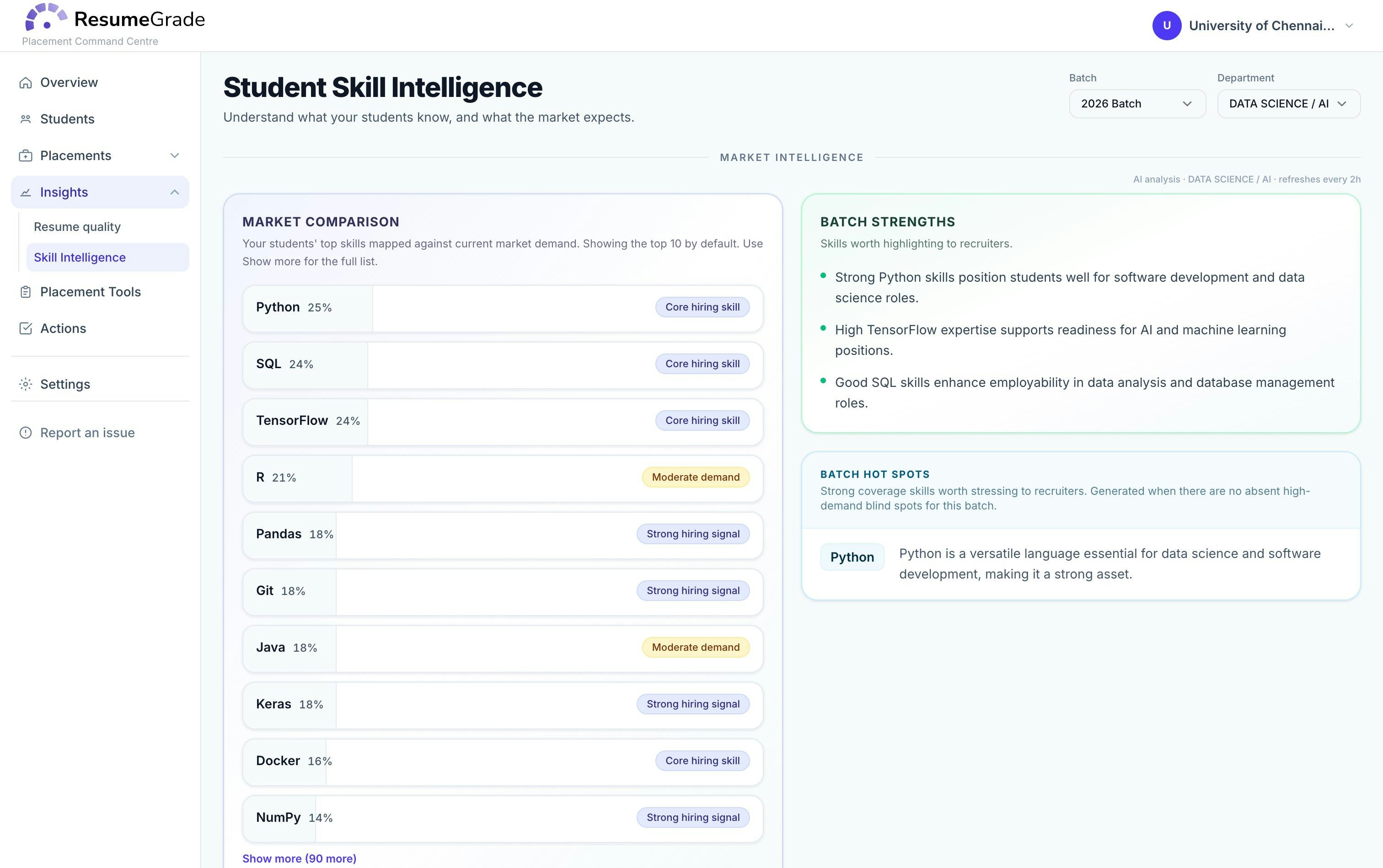
Task: Click the Keras 18% skill label
Action: coord(289,704)
